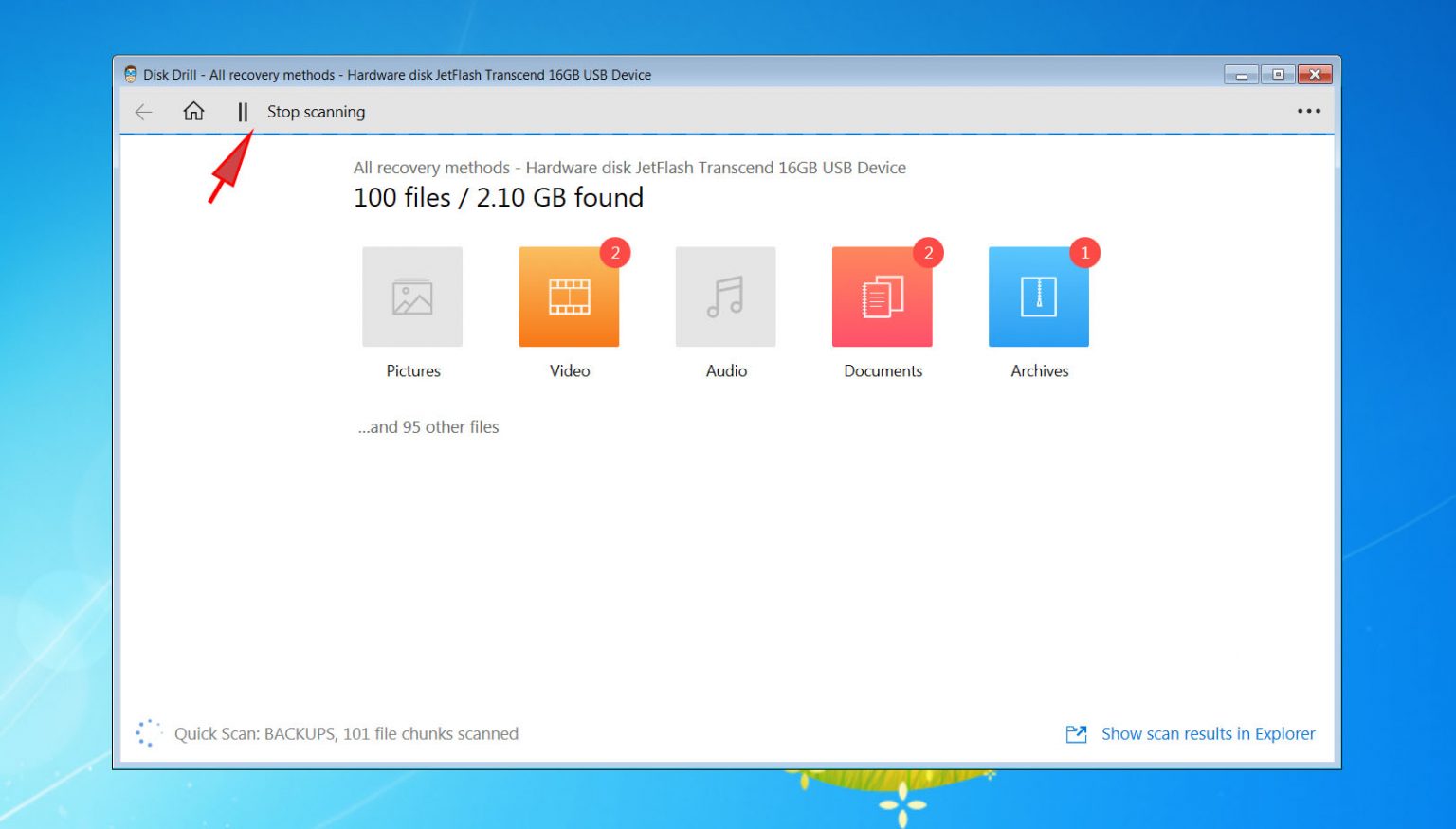
Task: Click the Audio label
Action: 726,371
